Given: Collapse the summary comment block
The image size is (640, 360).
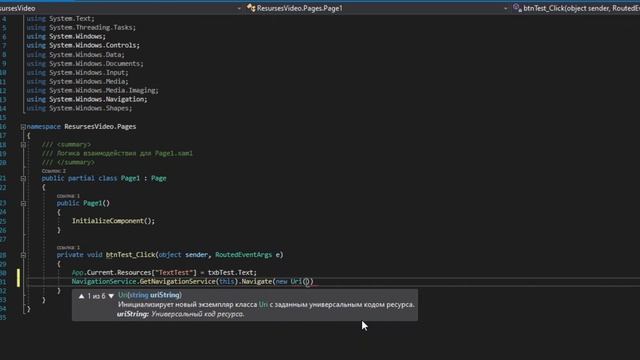Looking at the screenshot, I should click(23, 145).
